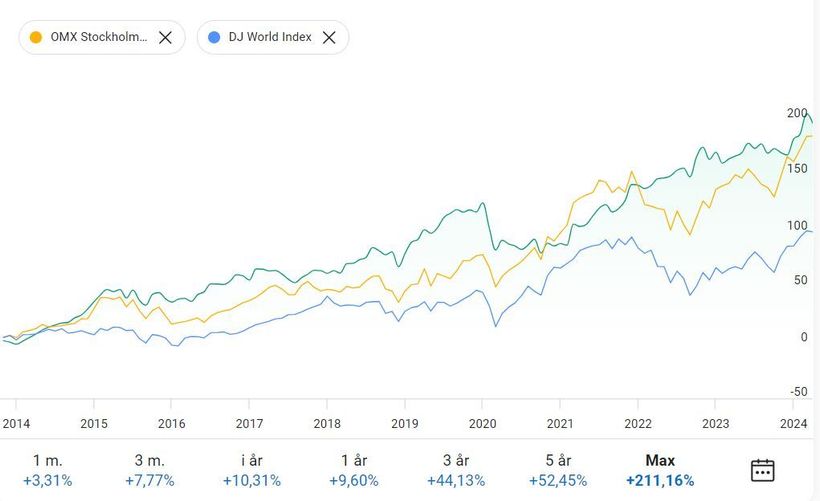Select the 1 m. time period
The width and height of the screenshot is (820, 501).
(48, 470)
